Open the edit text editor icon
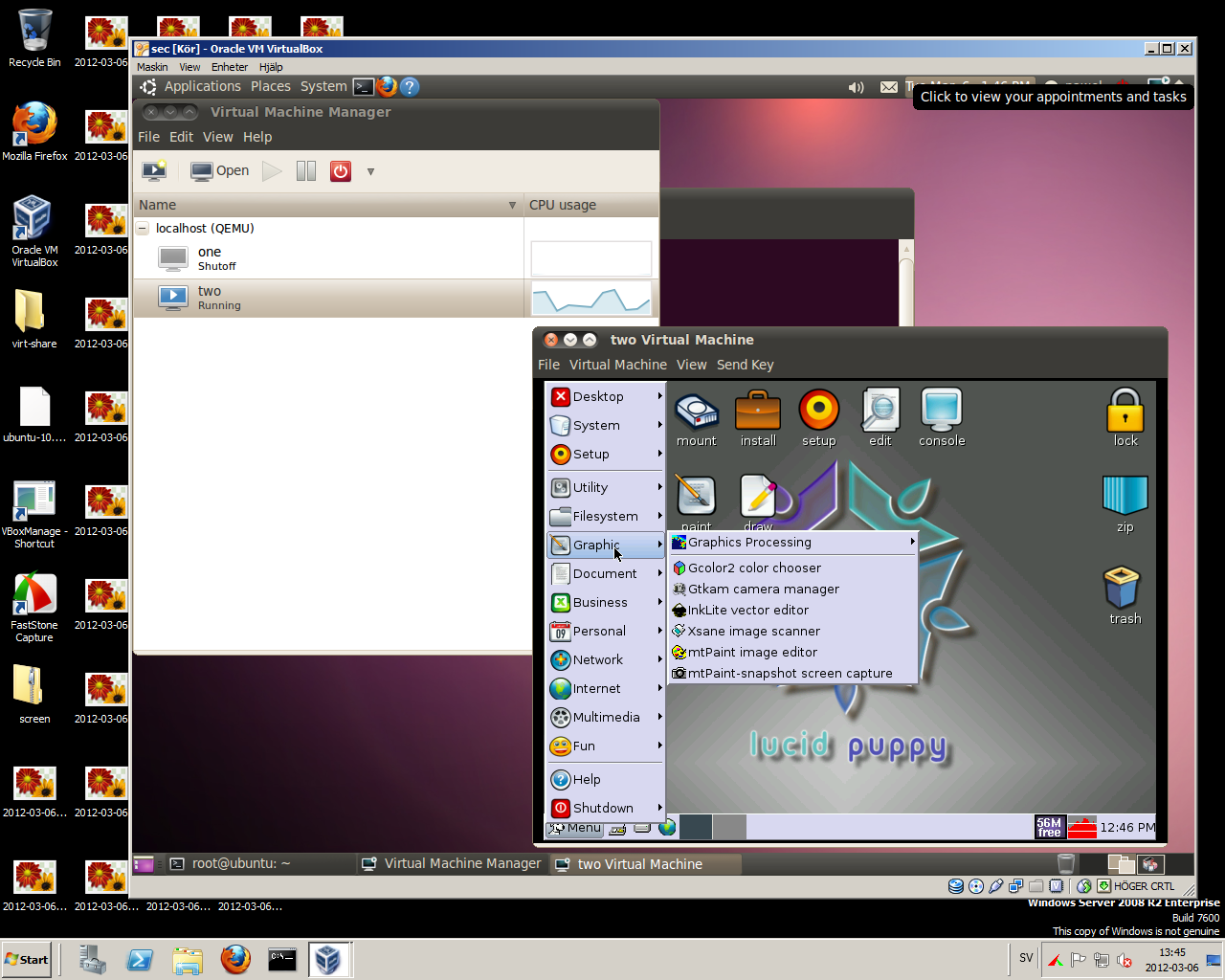The image size is (1225, 980). click(x=880, y=417)
